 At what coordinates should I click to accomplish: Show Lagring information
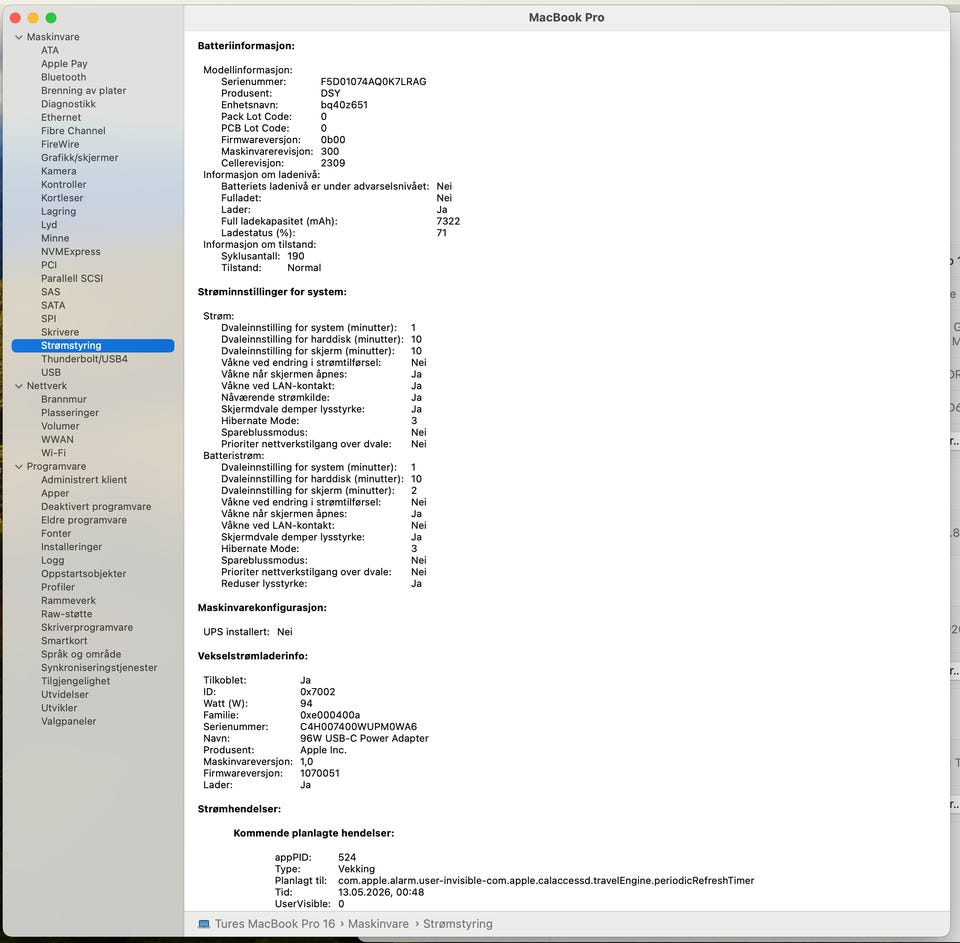coord(59,211)
